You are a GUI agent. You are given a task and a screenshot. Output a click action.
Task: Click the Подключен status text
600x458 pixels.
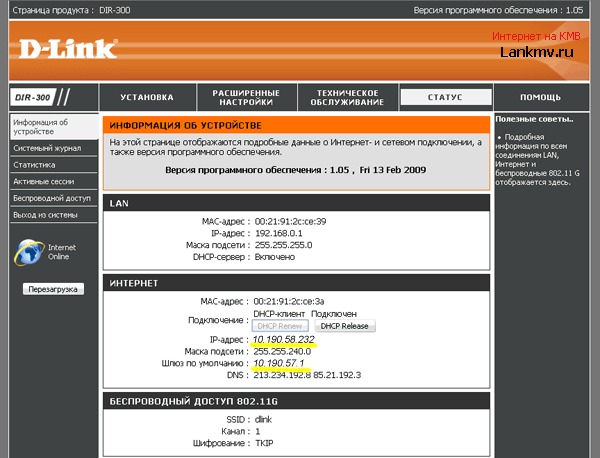[x=334, y=314]
